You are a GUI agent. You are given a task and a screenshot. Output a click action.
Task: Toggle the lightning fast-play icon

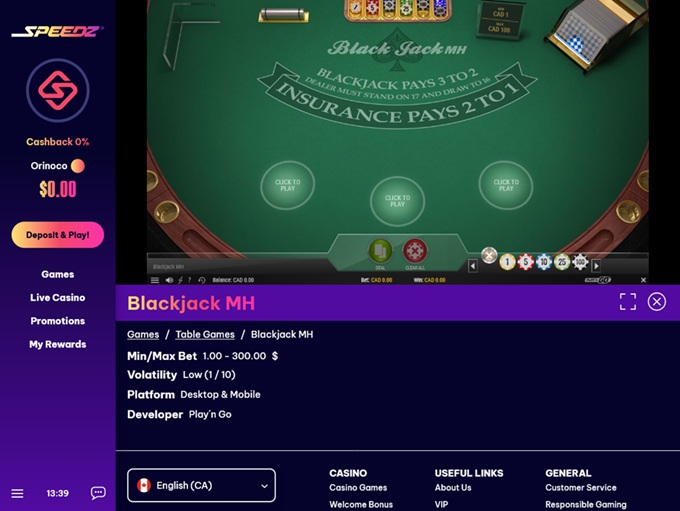coord(180,280)
